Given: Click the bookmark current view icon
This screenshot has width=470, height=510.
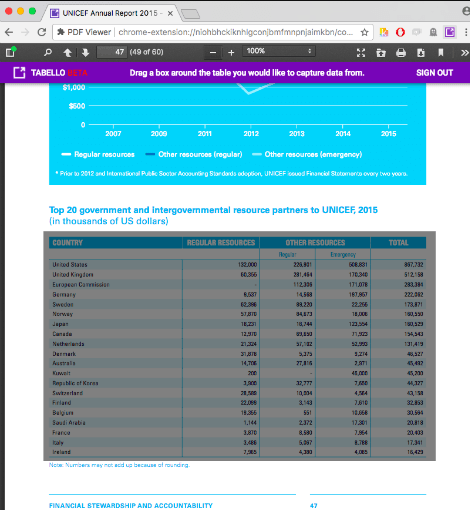Looking at the screenshot, I should tap(441, 53).
